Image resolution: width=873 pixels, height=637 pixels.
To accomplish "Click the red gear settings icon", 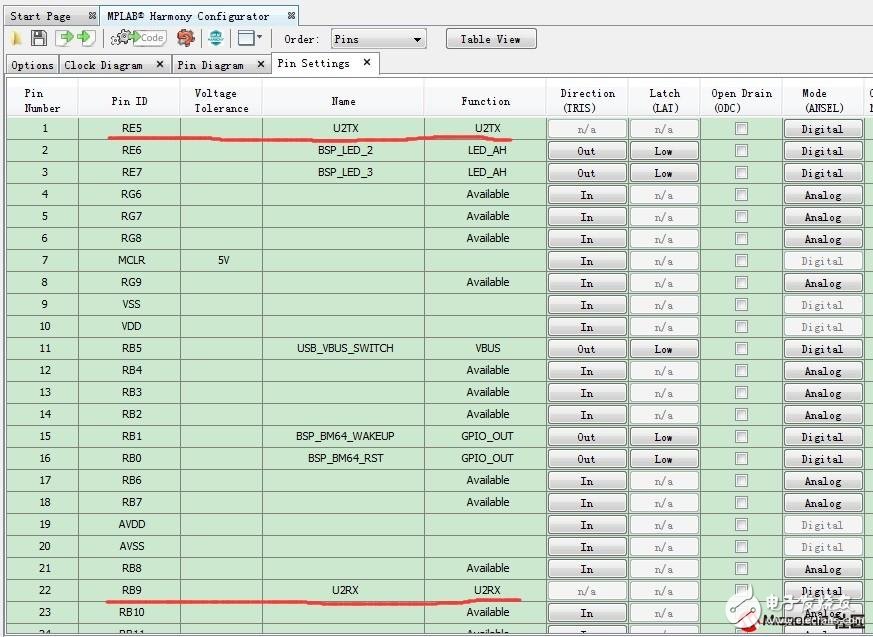I will [x=185, y=38].
